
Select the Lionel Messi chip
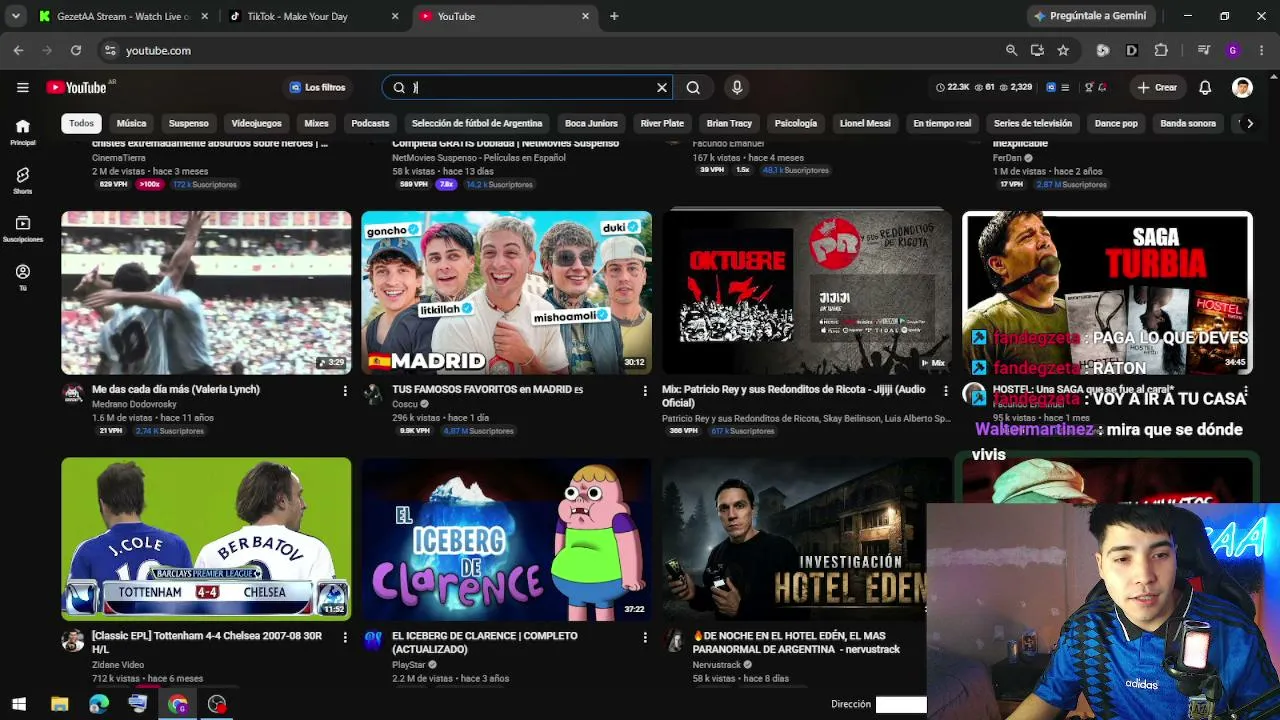(865, 124)
